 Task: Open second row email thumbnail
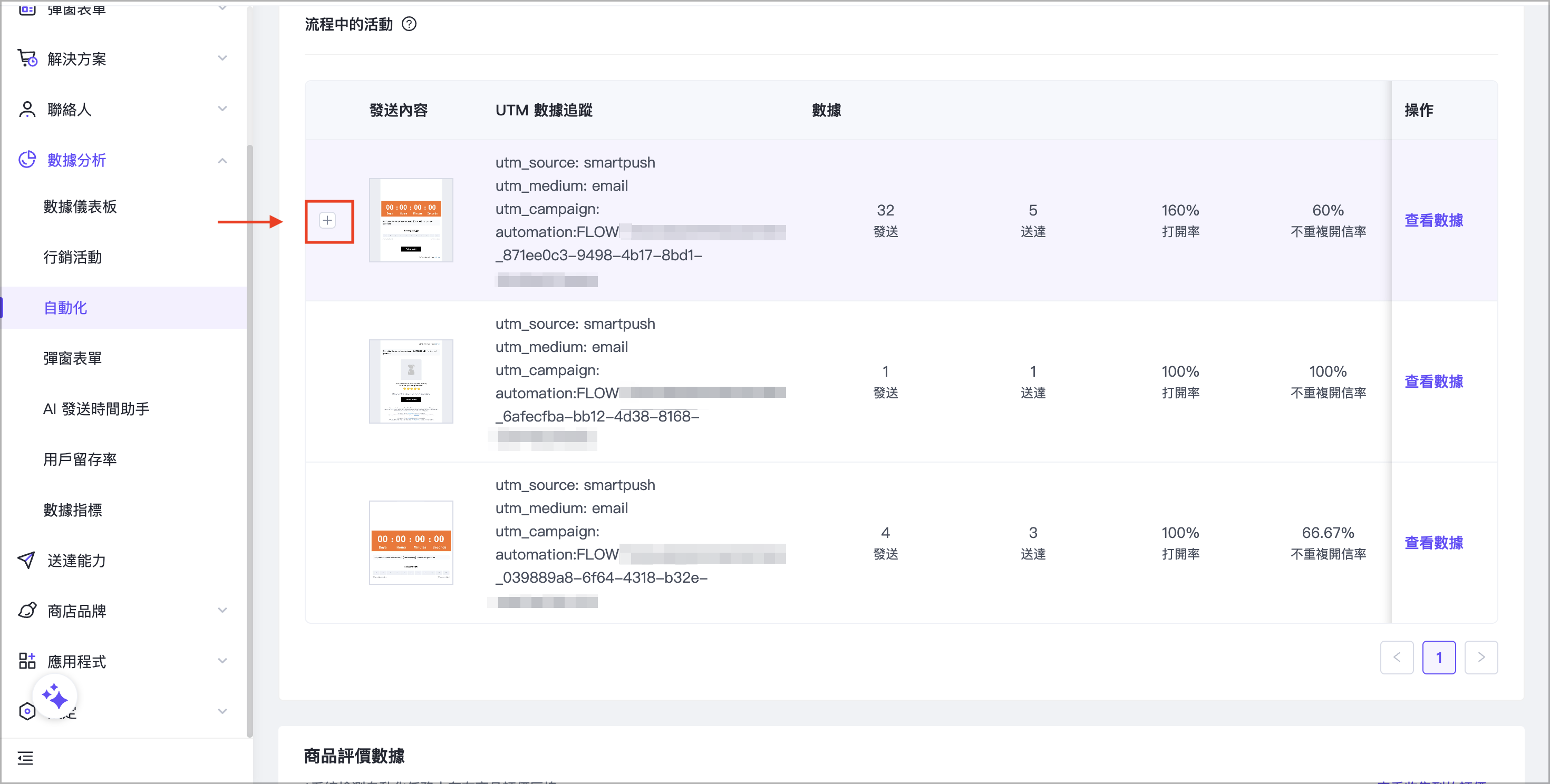pyautogui.click(x=411, y=382)
